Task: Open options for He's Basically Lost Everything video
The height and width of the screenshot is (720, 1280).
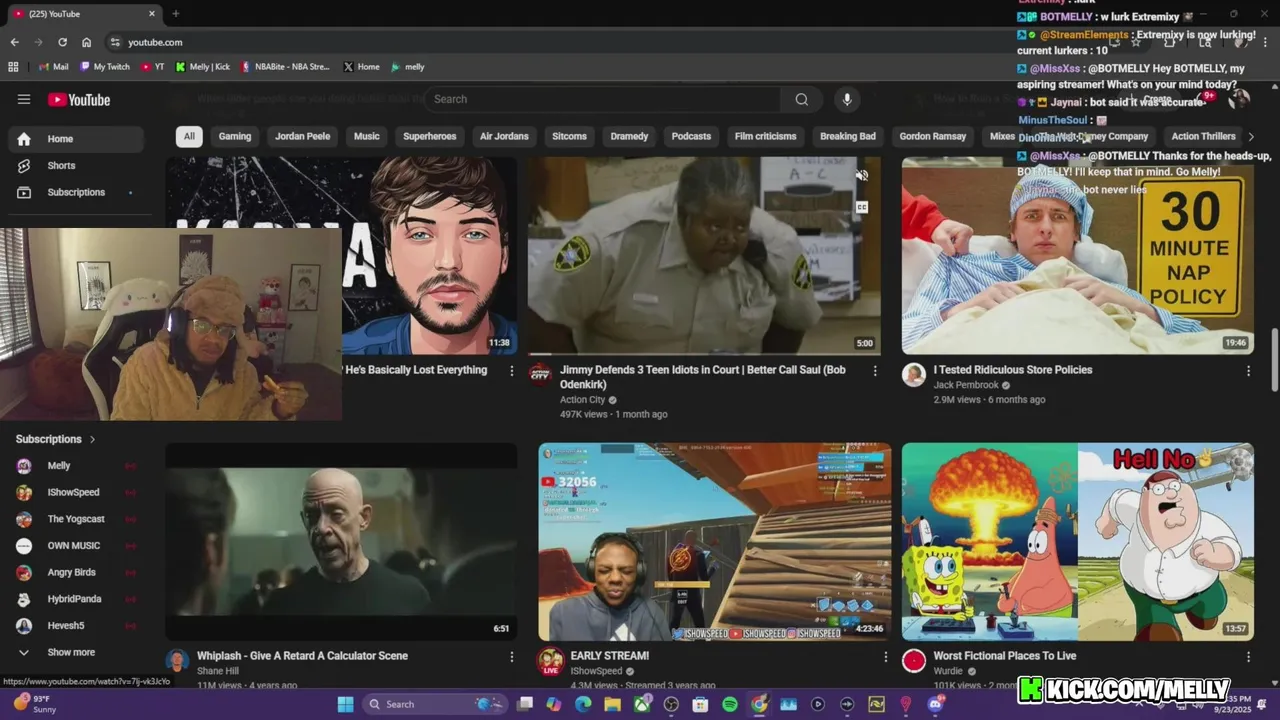Action: (x=512, y=371)
